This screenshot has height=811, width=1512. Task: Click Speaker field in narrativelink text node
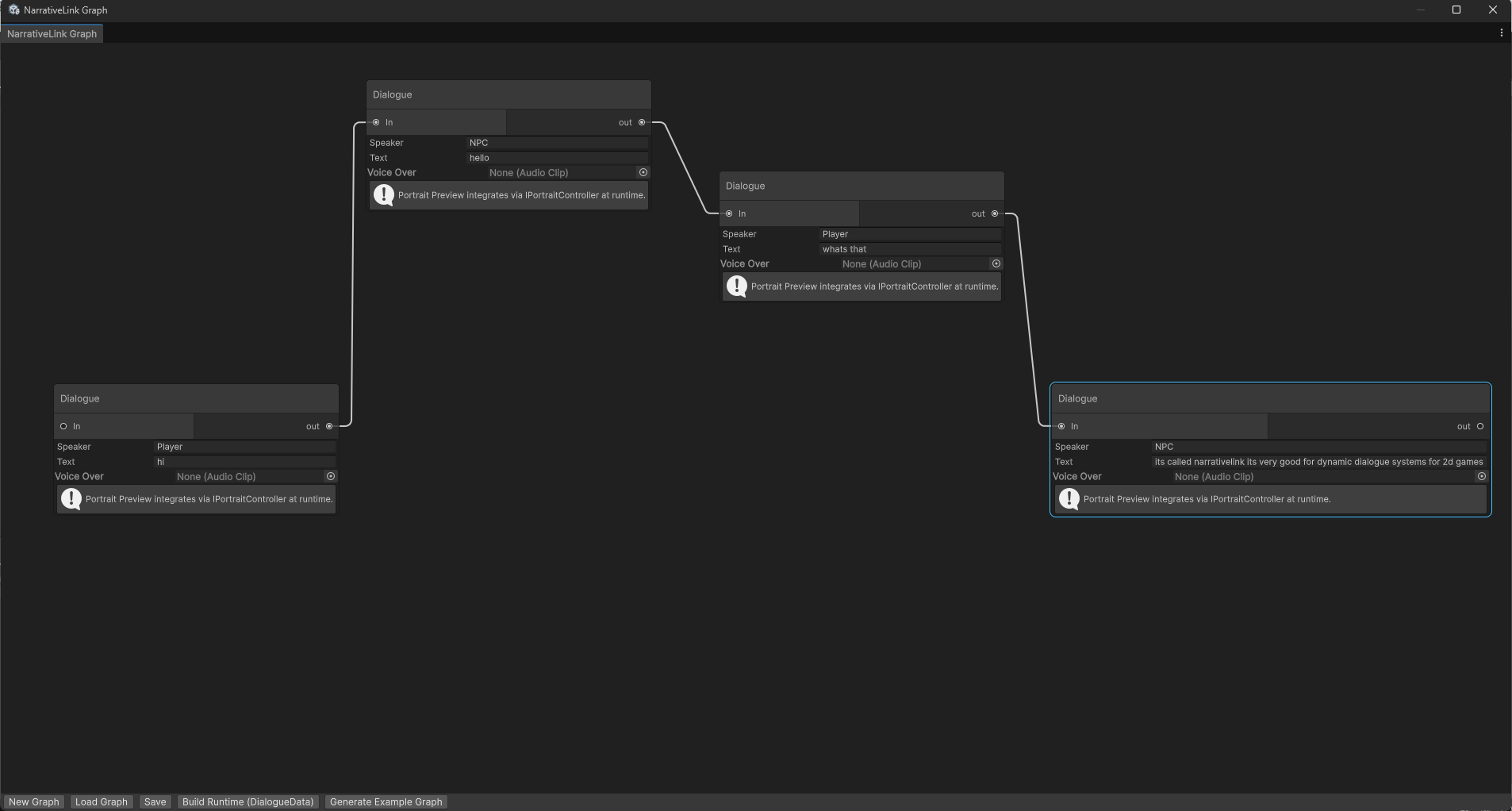[1319, 447]
